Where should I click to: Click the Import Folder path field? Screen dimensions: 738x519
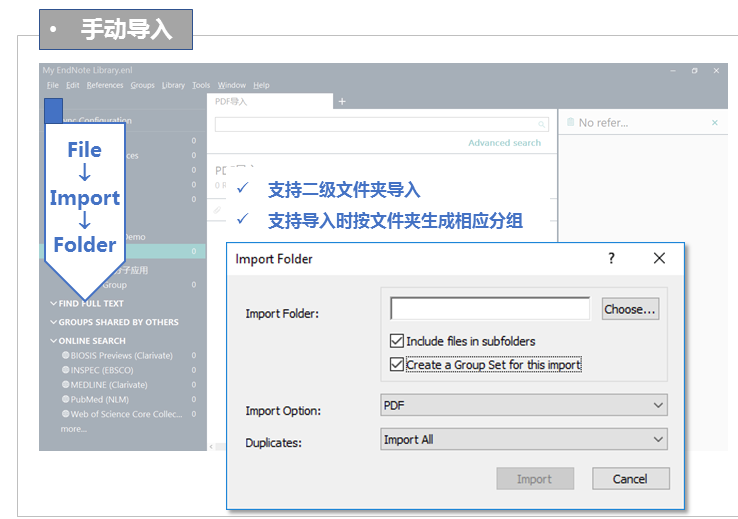[490, 309]
